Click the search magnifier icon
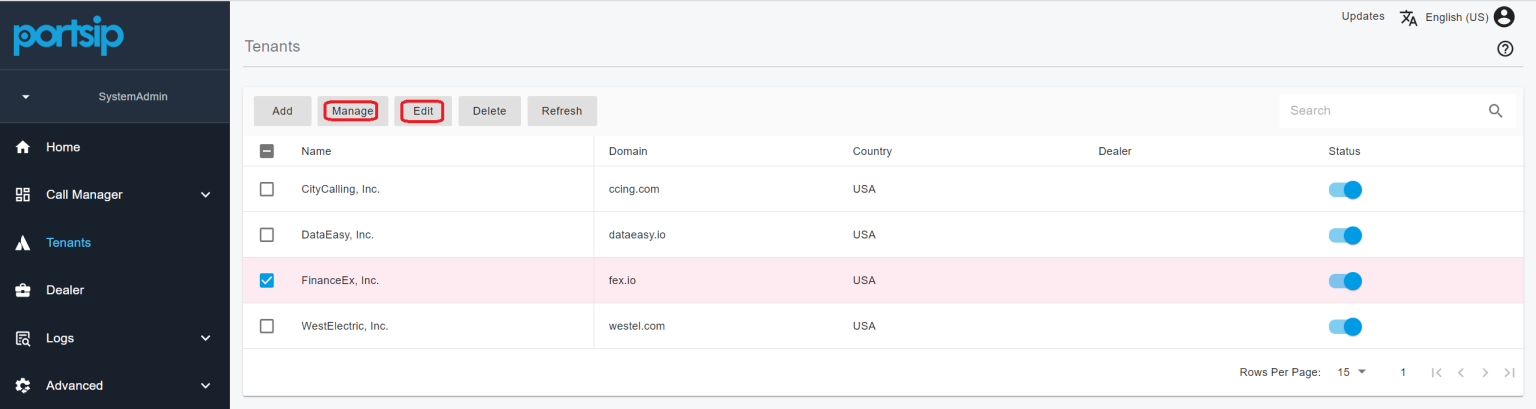1536x409 pixels. [1495, 111]
